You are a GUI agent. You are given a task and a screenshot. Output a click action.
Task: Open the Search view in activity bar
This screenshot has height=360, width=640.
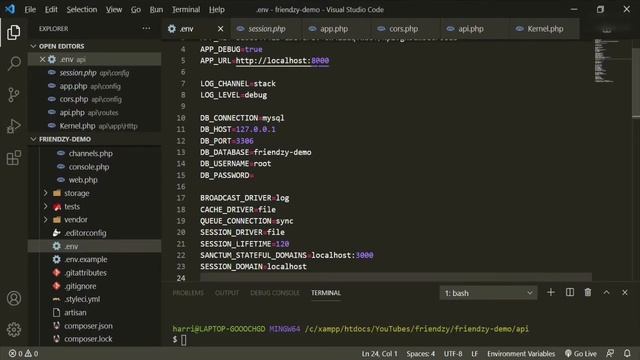pyautogui.click(x=13, y=63)
